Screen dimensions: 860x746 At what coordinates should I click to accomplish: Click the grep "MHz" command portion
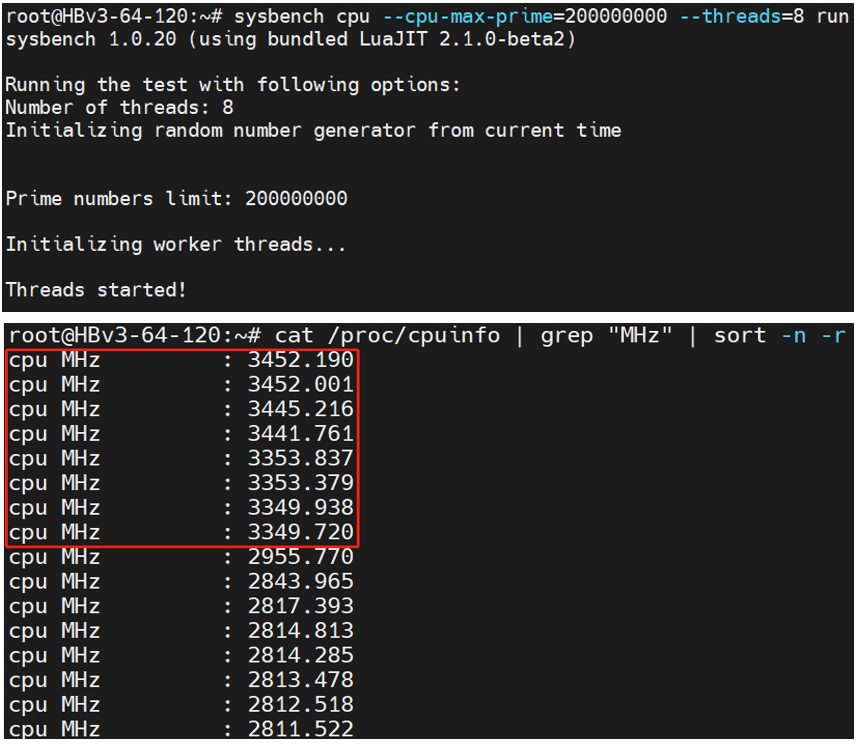click(607, 336)
